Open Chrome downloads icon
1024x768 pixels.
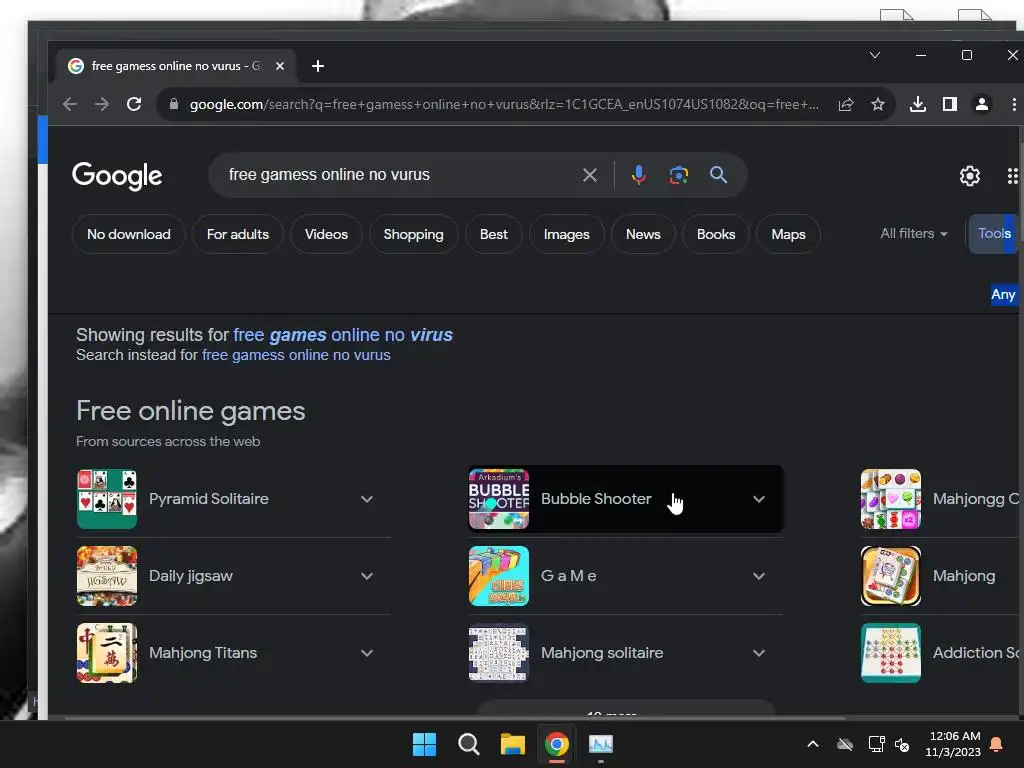[918, 104]
